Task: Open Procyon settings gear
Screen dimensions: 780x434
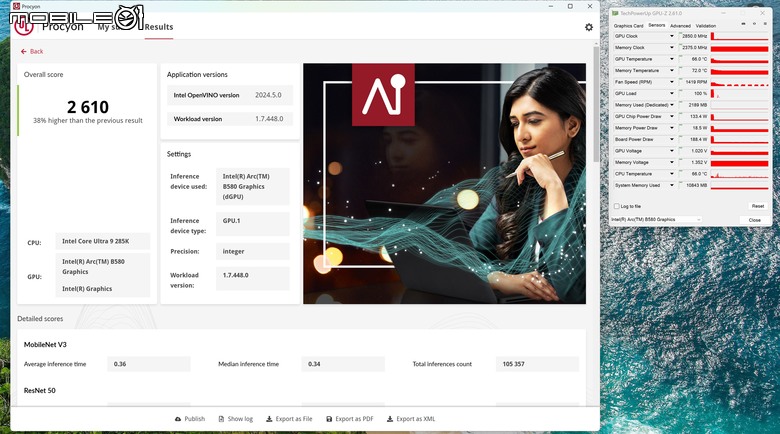Action: pyautogui.click(x=588, y=27)
